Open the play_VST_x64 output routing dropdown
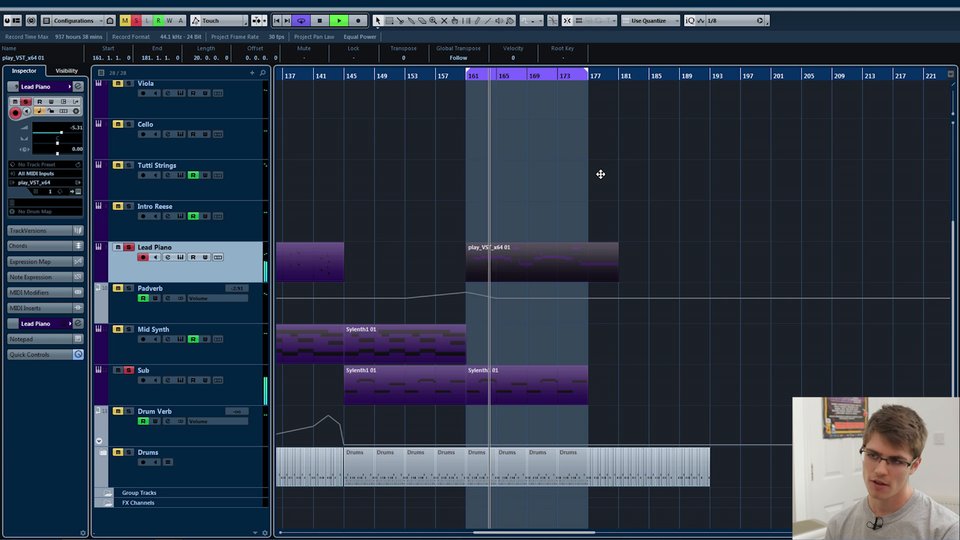Image resolution: width=960 pixels, height=540 pixels. tap(45, 182)
